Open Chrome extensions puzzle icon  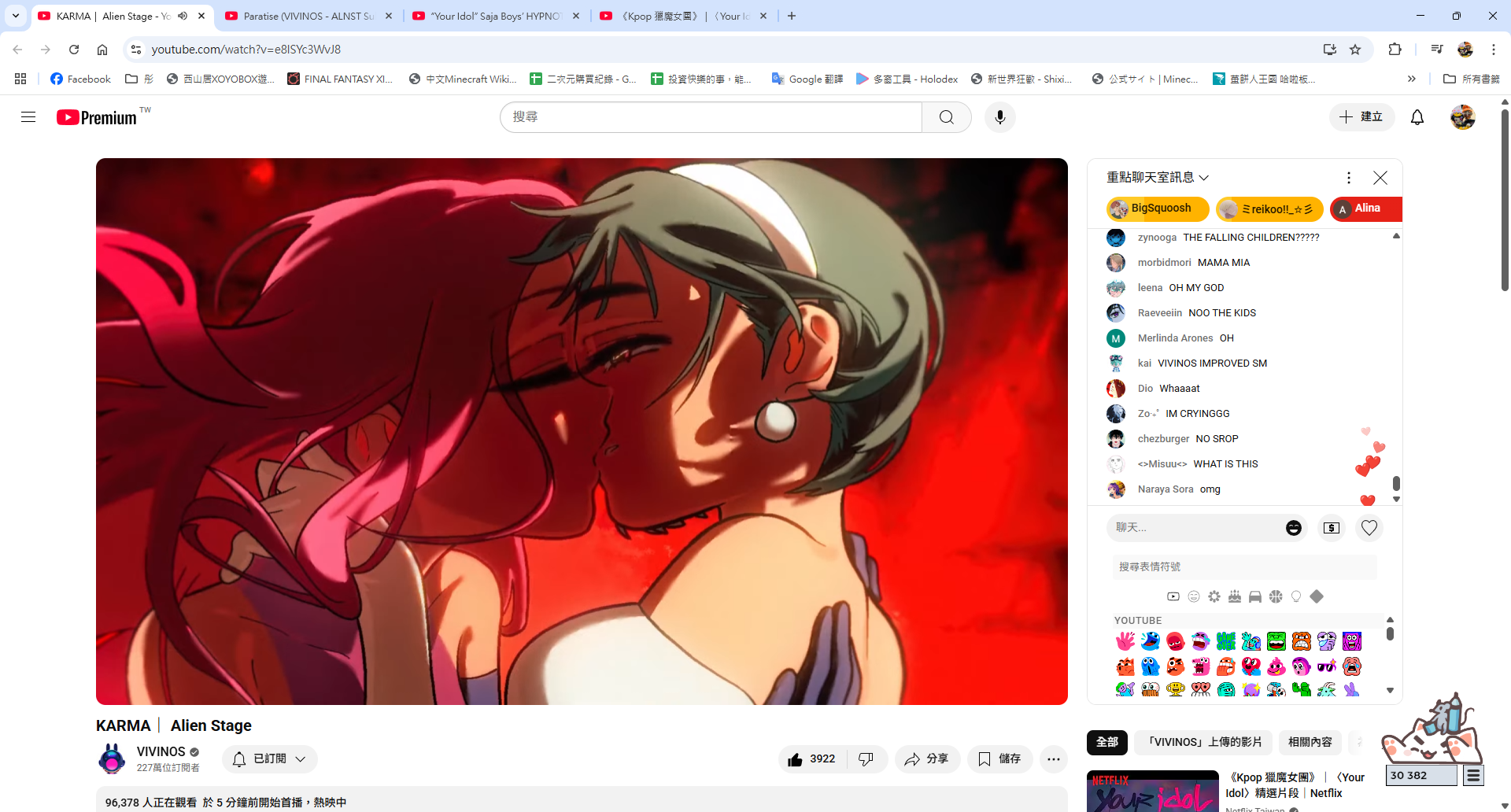(1395, 50)
